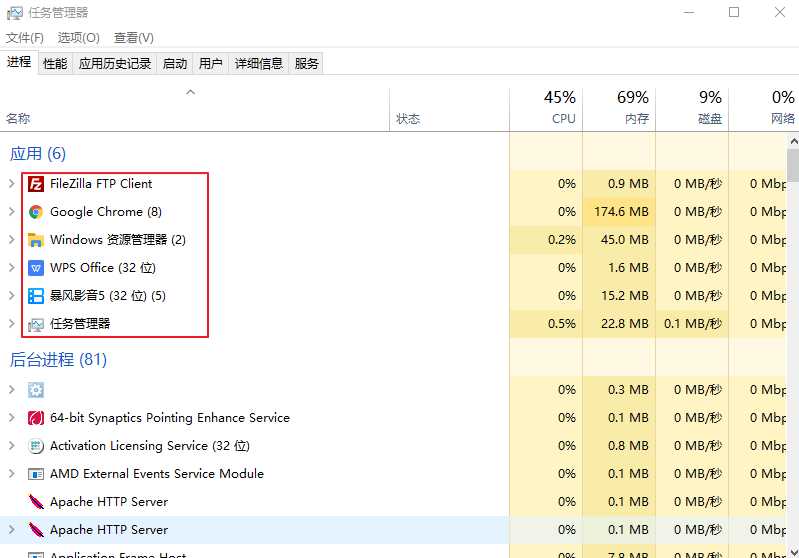Expand the AMD External Events Service row
799x558 pixels.
click(x=12, y=474)
